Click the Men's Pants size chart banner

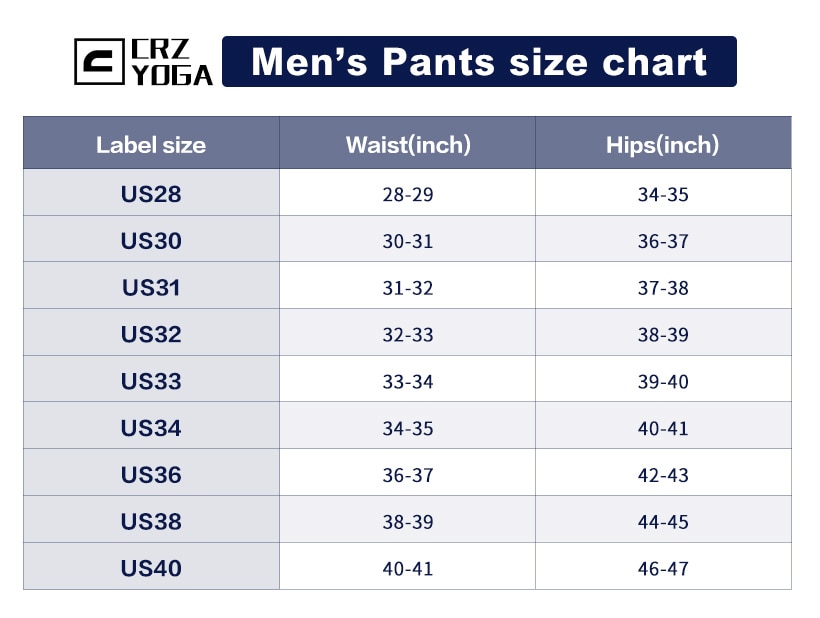coord(479,62)
